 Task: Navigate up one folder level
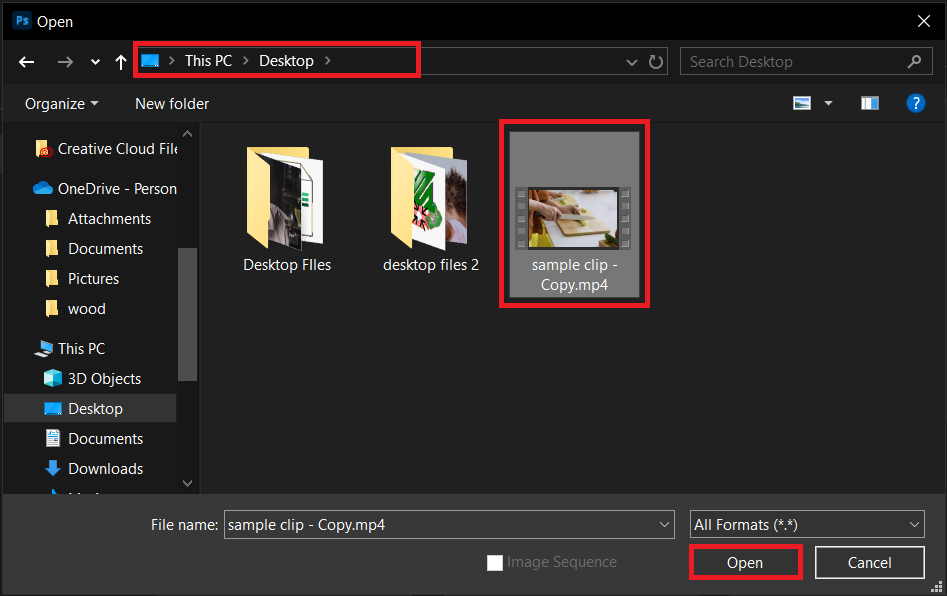tap(120, 61)
